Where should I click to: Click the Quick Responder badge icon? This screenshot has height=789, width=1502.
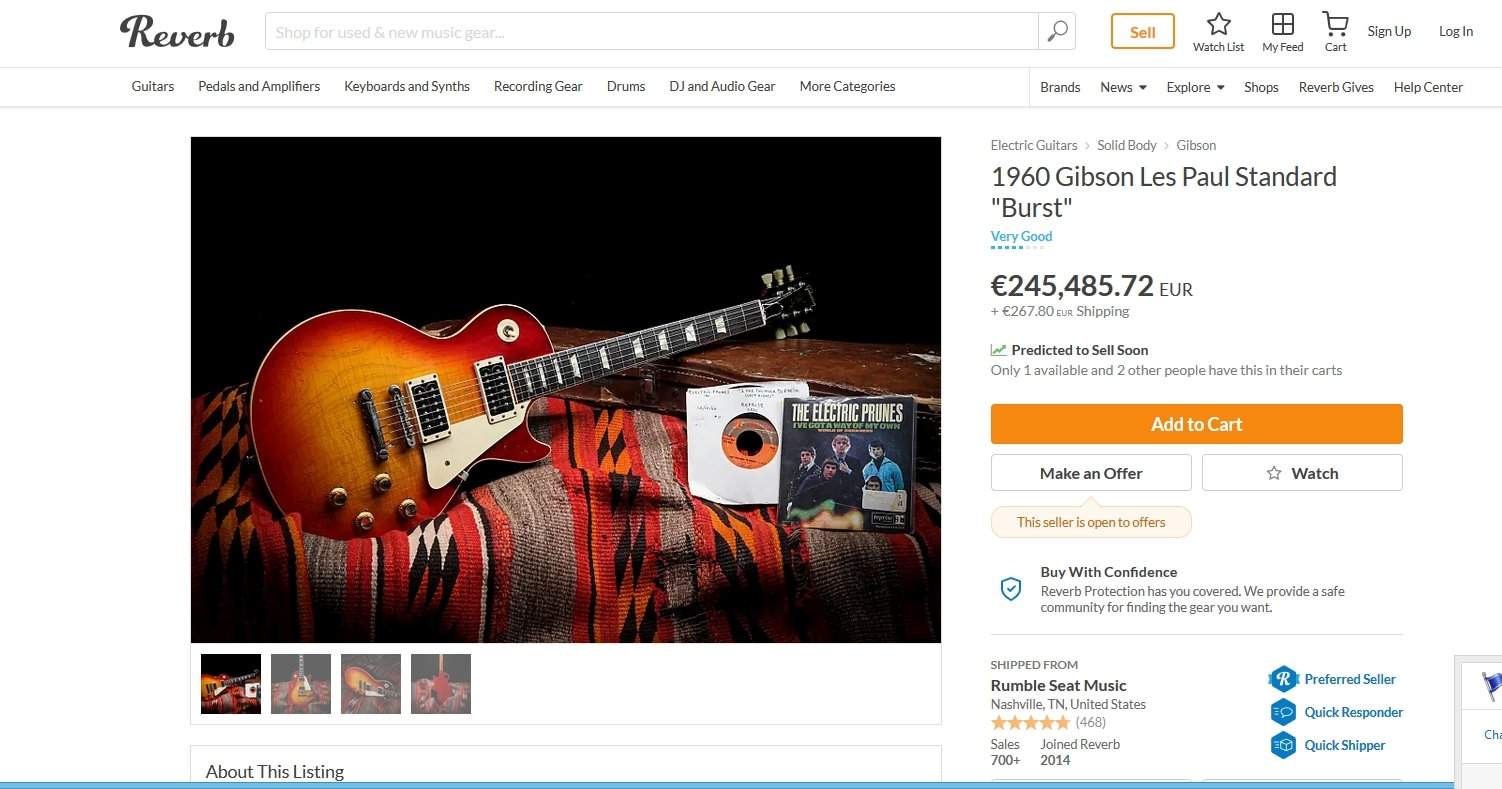coord(1283,712)
